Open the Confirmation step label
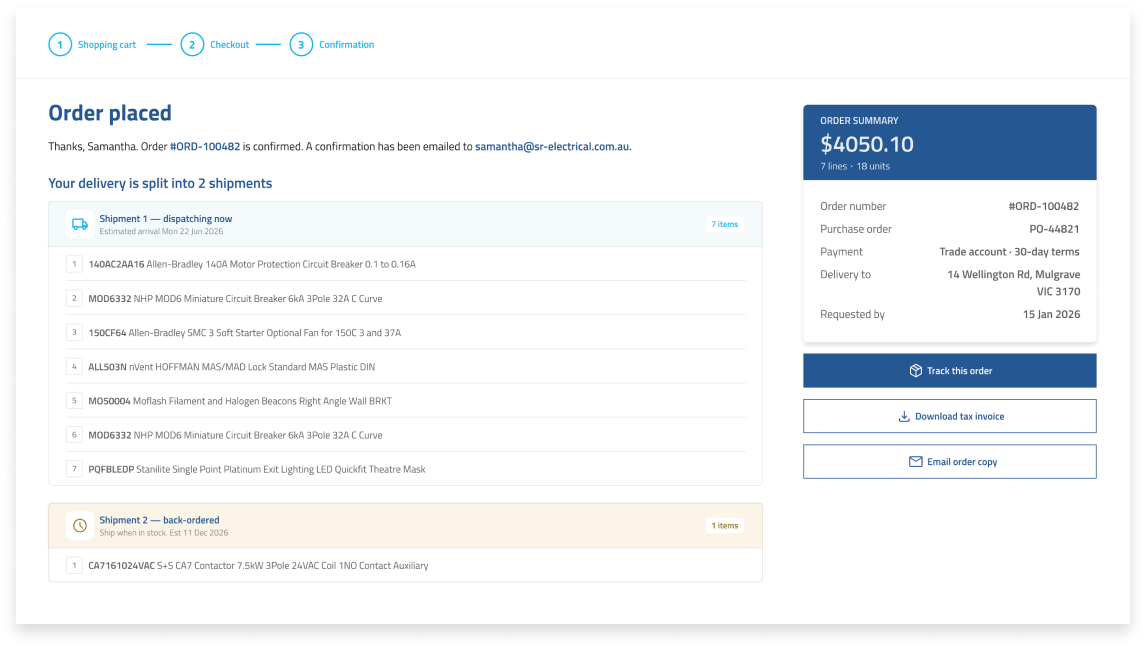Screen dimensions: 1146x648 346,45
